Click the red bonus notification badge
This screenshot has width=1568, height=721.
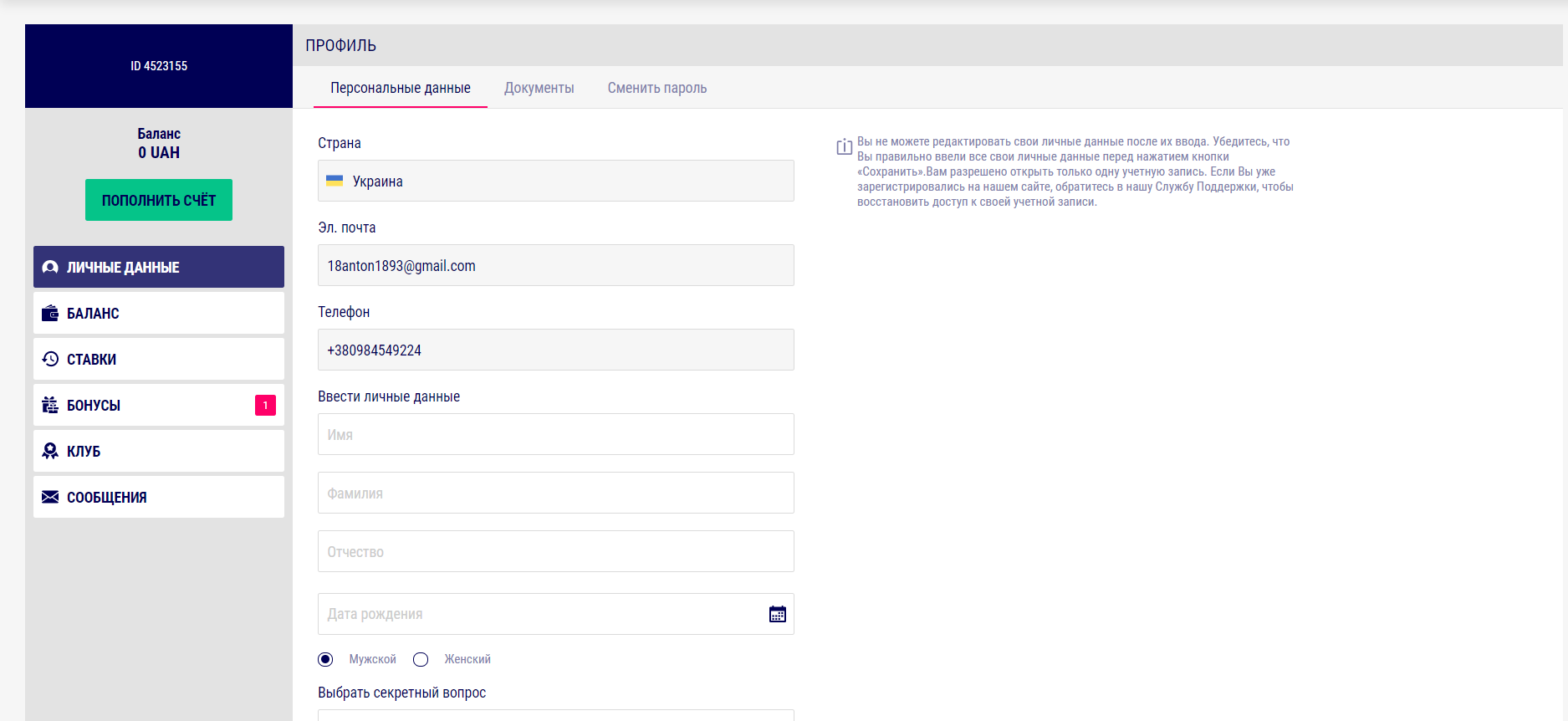pyautogui.click(x=265, y=405)
